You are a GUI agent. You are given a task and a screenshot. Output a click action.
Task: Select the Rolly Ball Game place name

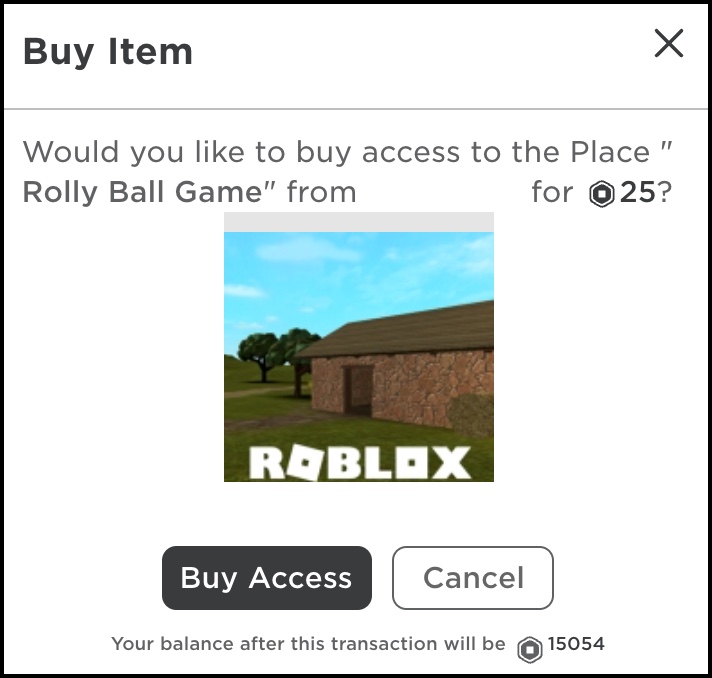point(142,193)
